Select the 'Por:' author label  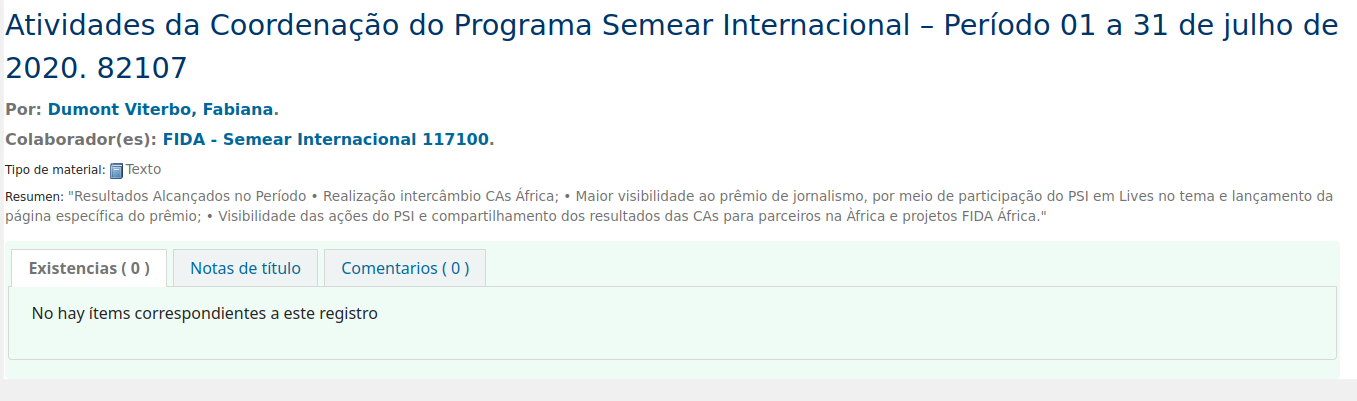tap(24, 109)
